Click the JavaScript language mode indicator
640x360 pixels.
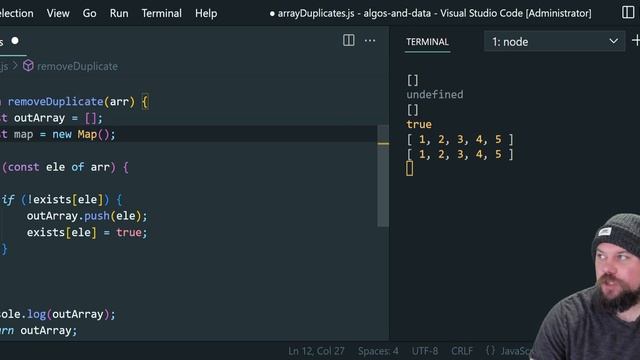(x=510, y=351)
